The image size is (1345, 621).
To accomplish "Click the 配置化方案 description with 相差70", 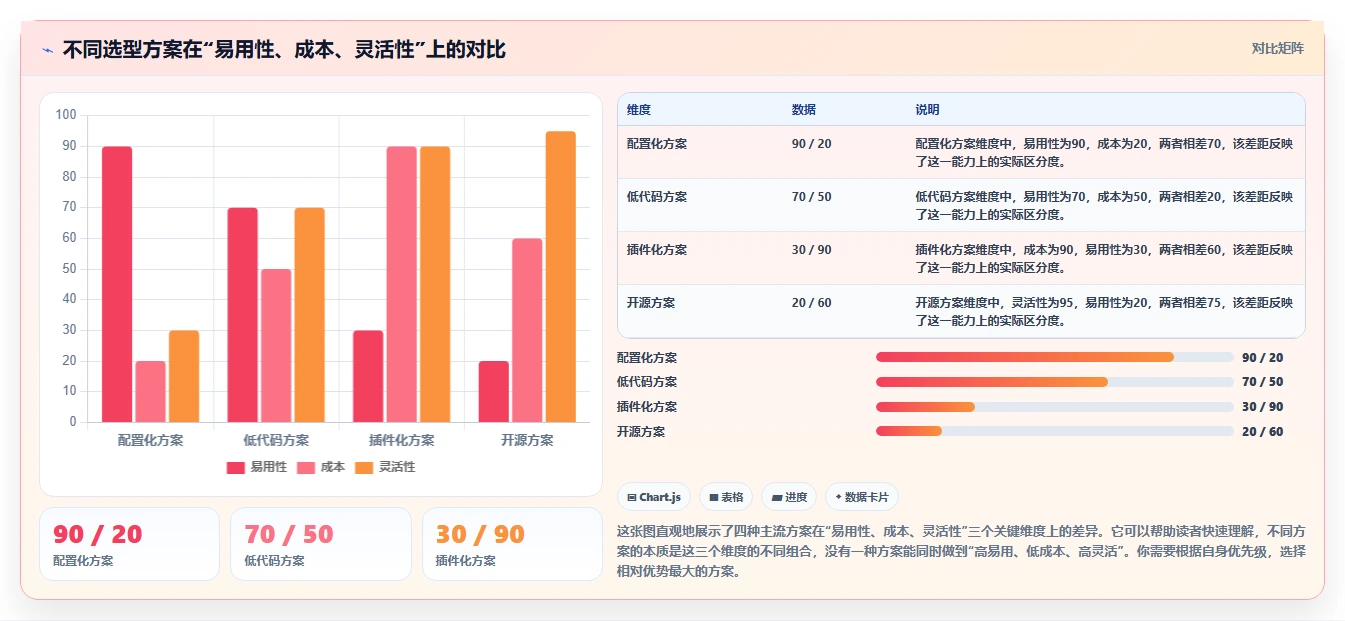I will (x=1104, y=152).
